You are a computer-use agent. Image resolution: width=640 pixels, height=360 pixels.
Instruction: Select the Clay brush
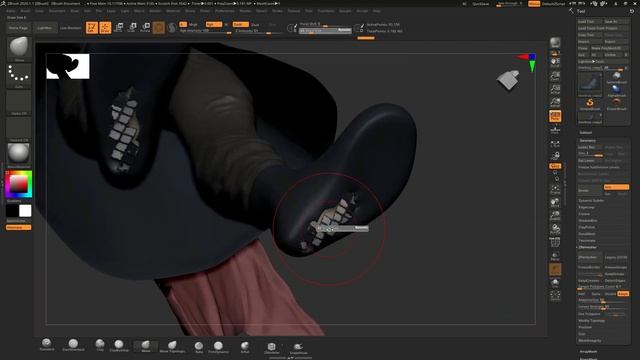click(100, 344)
